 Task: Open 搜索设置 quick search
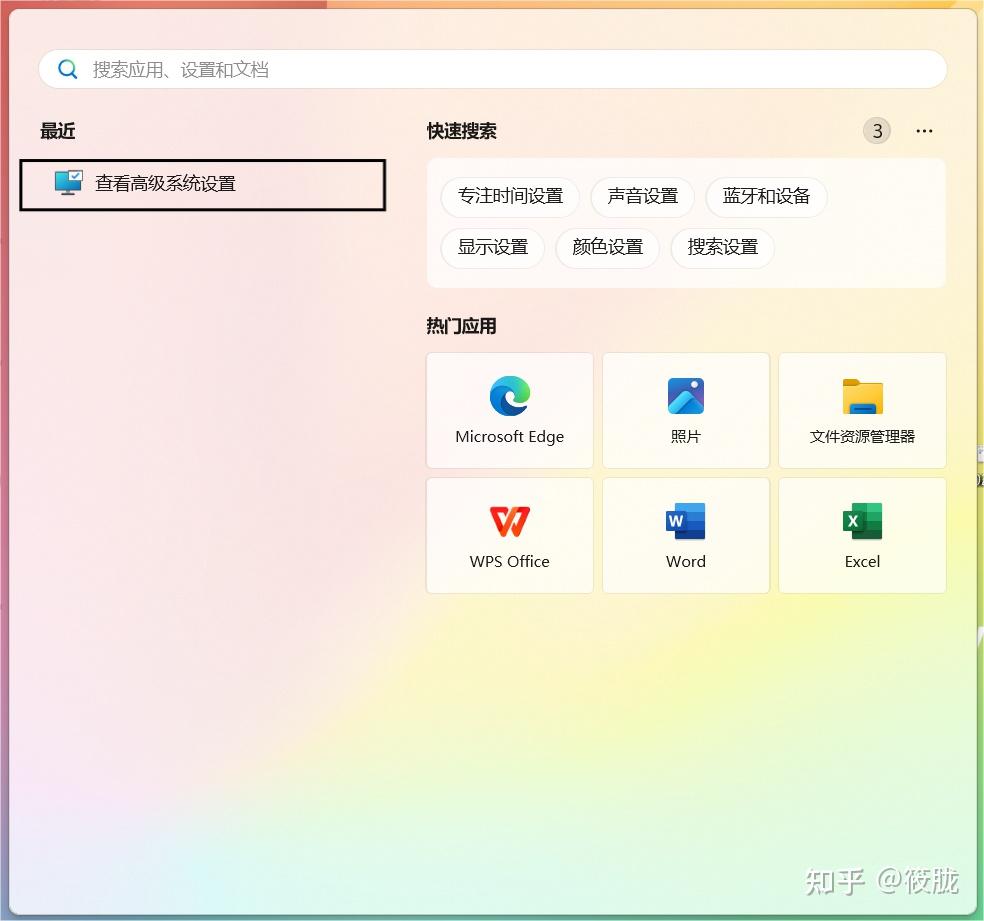coord(722,247)
